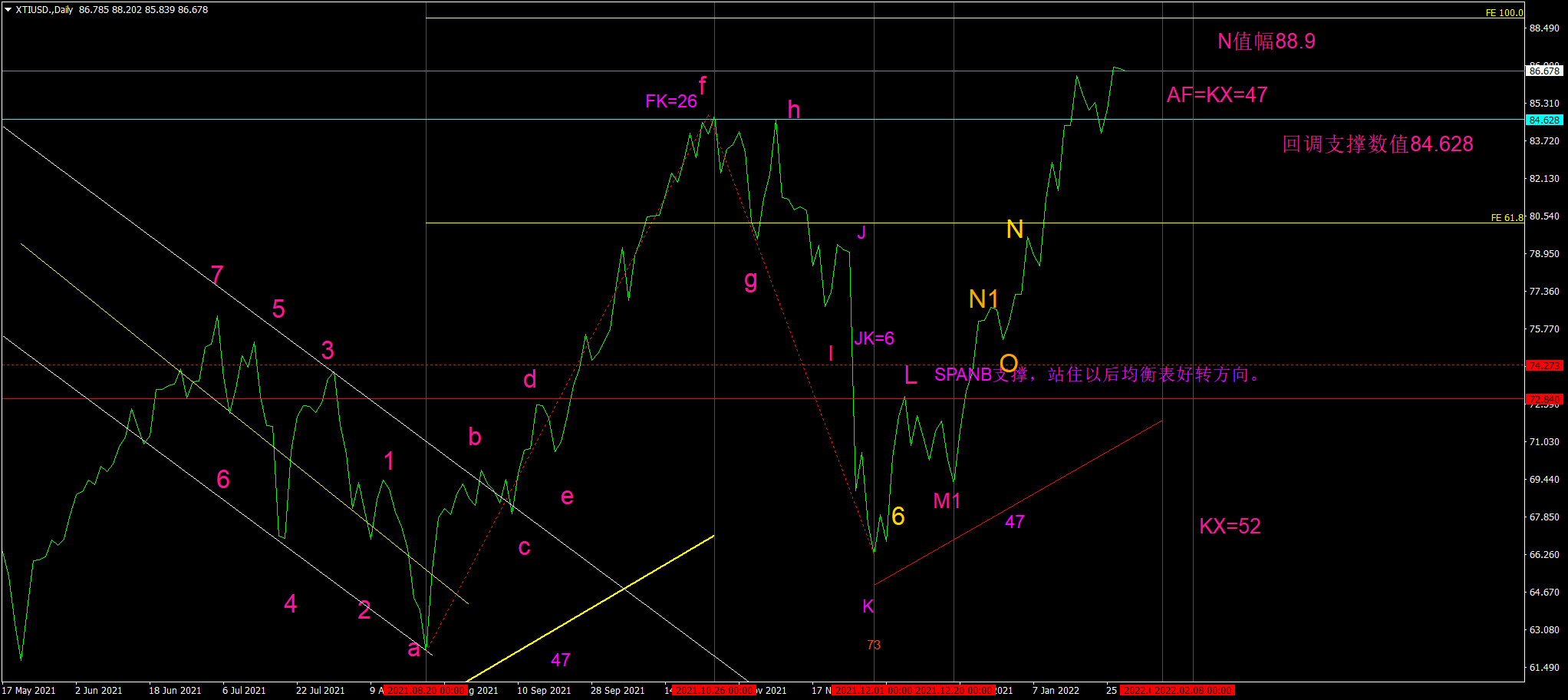Click the pink '2' channel label
Image resolution: width=1568 pixels, height=700 pixels.
click(364, 611)
